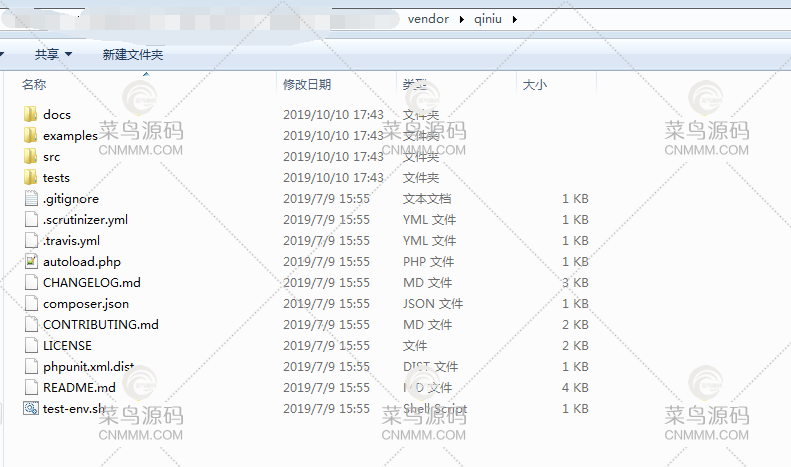Select the autoload.php file name

82,262
